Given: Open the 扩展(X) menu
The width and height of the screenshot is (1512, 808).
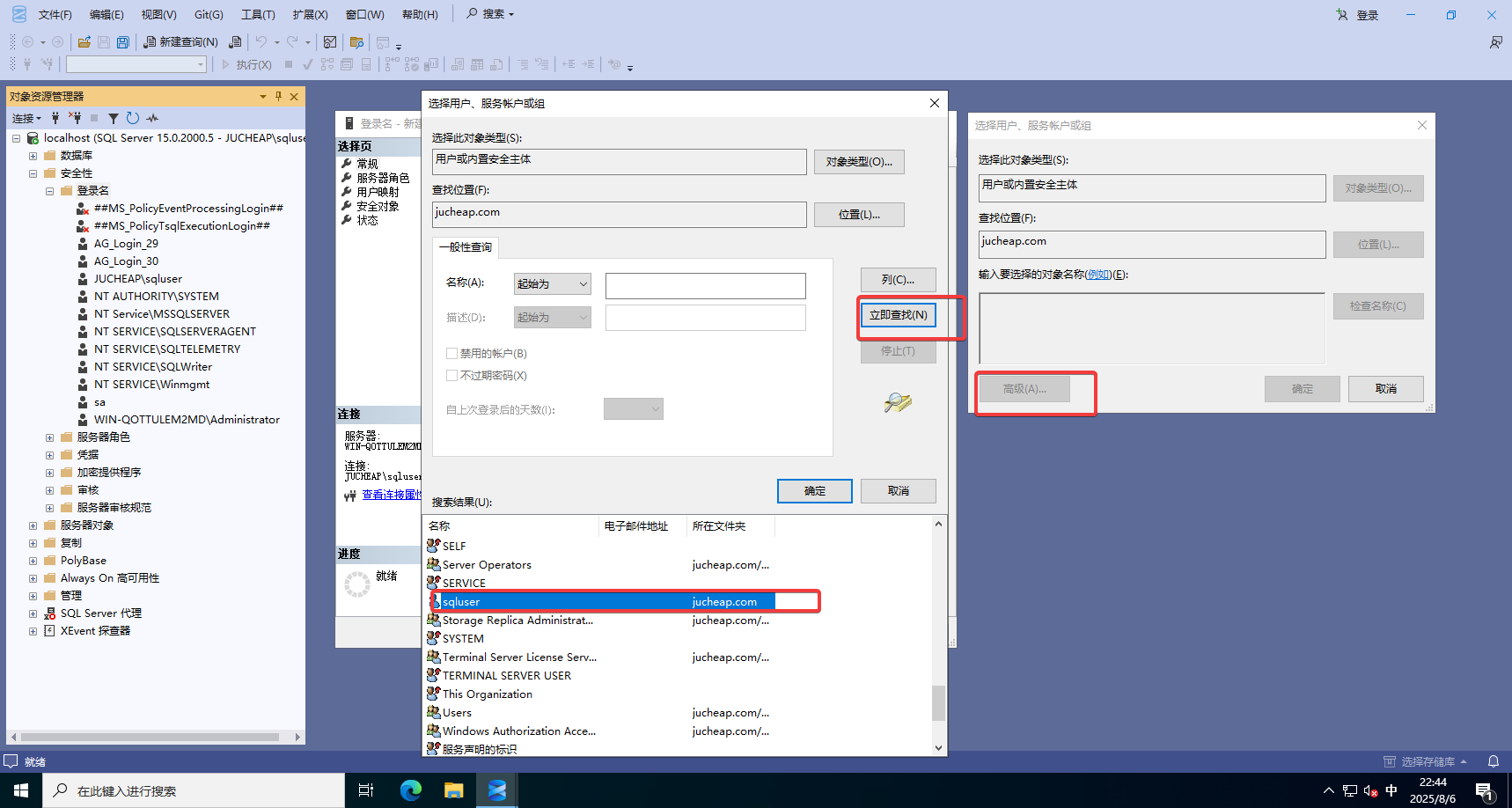Looking at the screenshot, I should point(310,14).
